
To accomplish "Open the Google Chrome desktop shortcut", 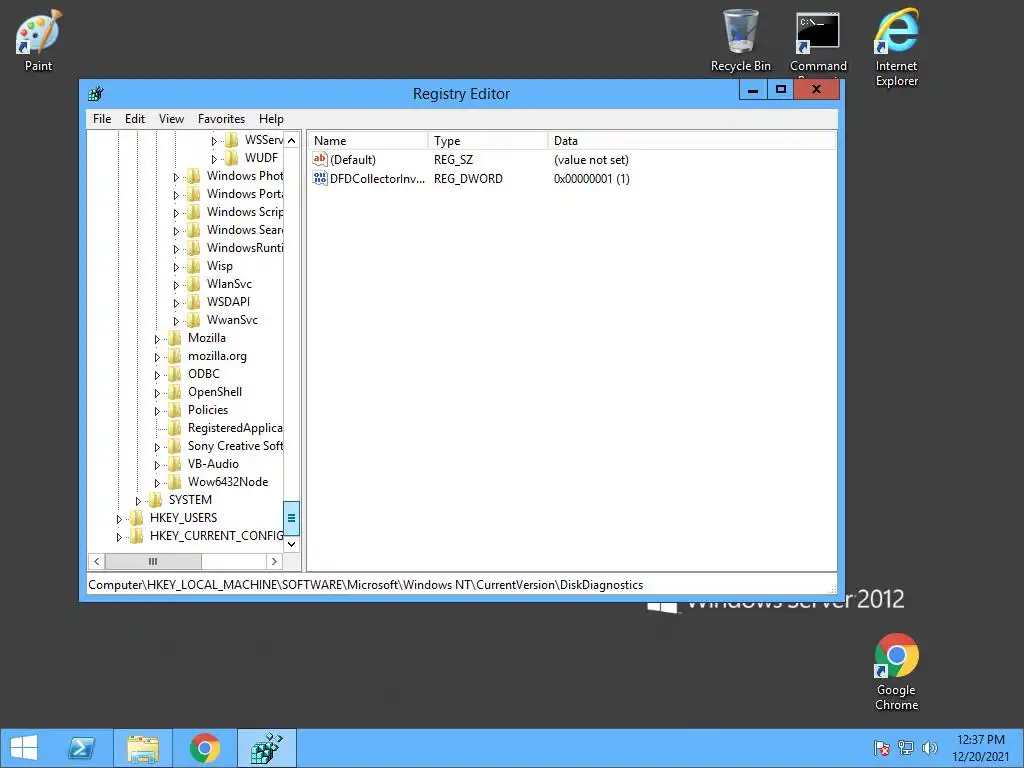I will pos(896,671).
